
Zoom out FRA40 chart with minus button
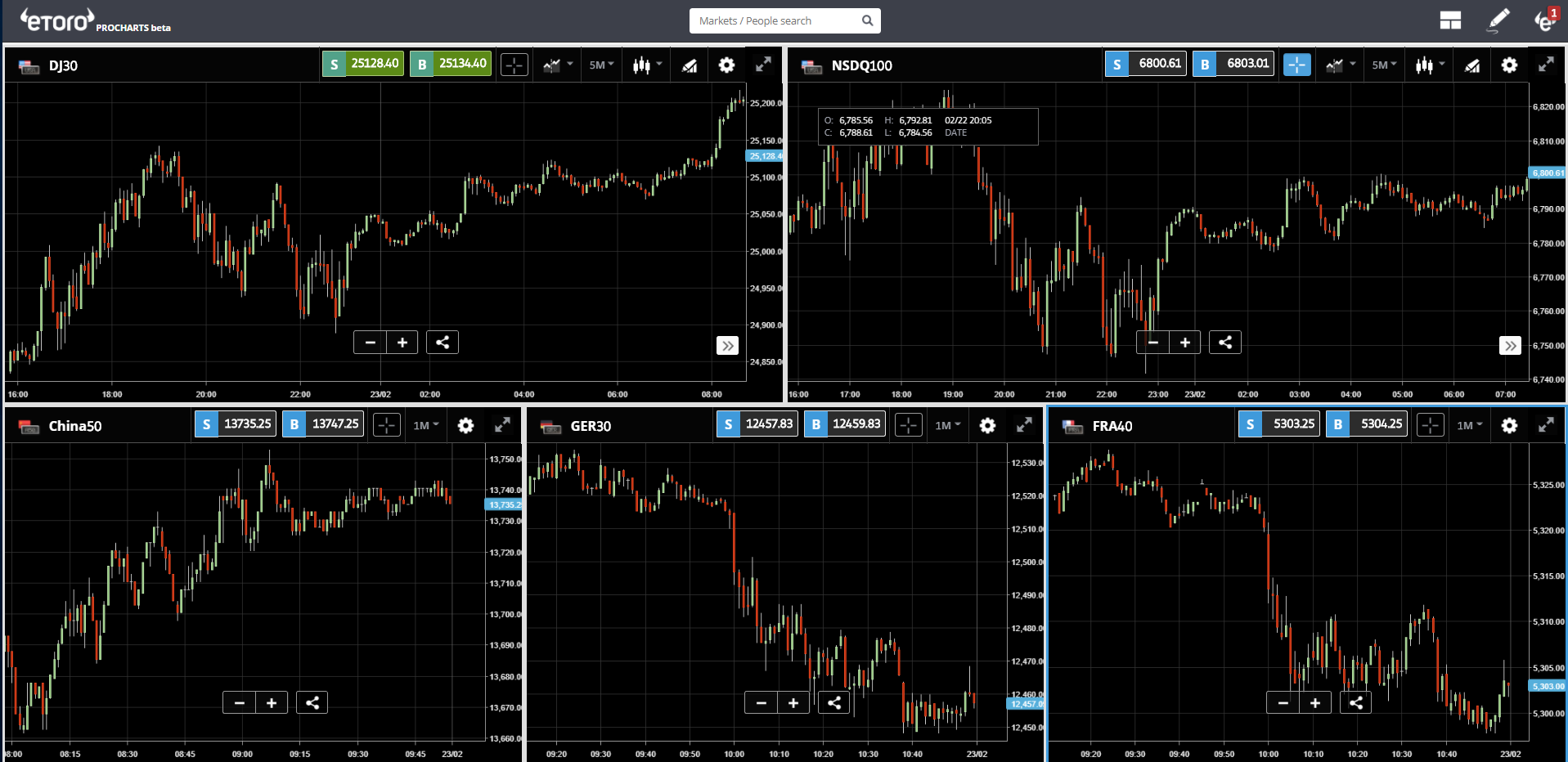pos(1283,702)
